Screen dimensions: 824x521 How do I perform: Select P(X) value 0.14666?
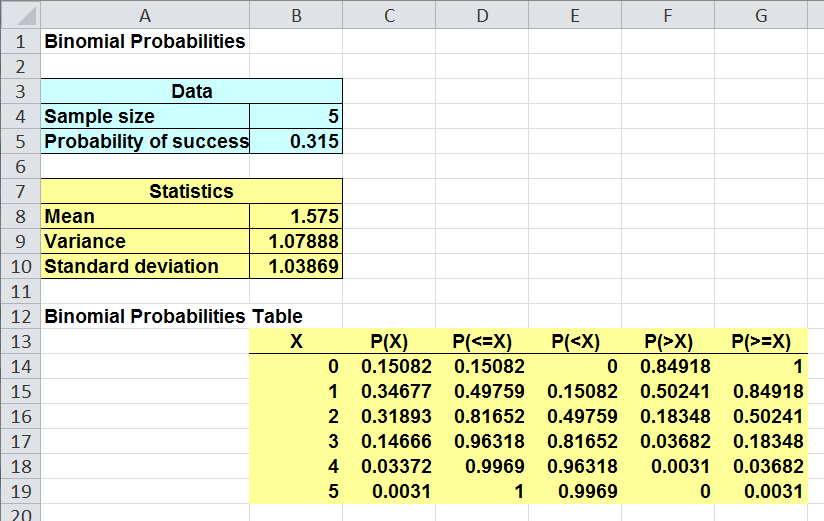coord(389,441)
